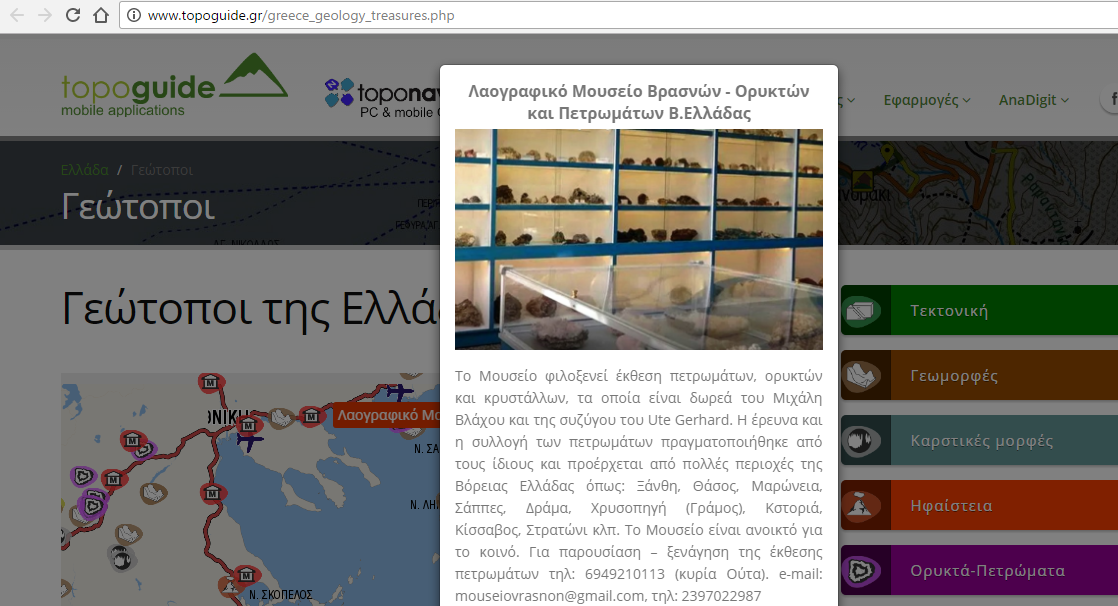Image resolution: width=1118 pixels, height=606 pixels.
Task: Open the Ελλάδα breadcrumb link
Action: tap(84, 170)
